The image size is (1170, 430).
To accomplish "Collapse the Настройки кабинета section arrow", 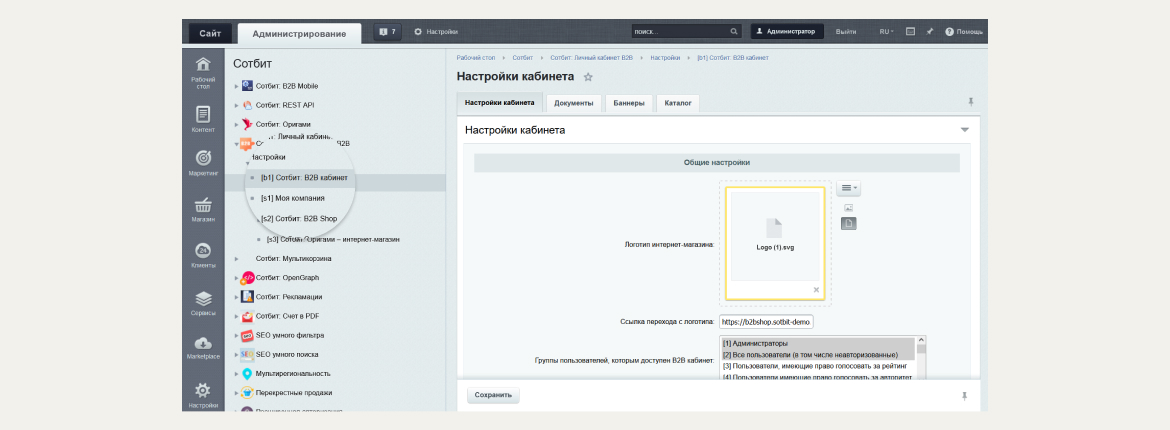I will click(965, 130).
